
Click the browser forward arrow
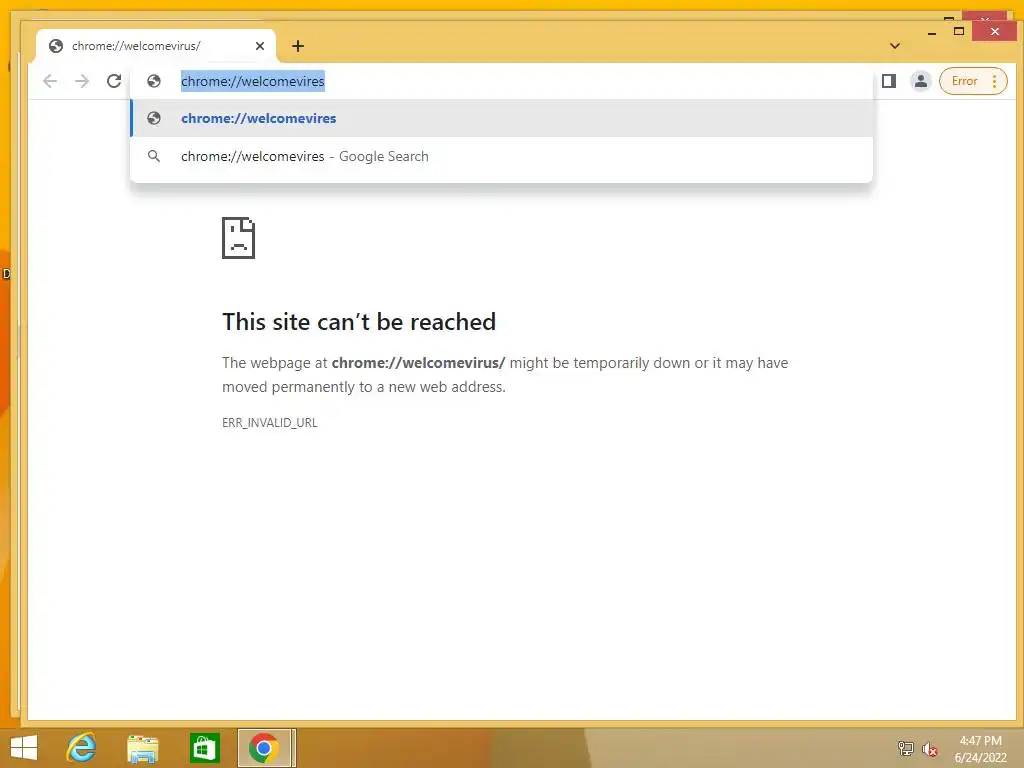click(x=82, y=81)
